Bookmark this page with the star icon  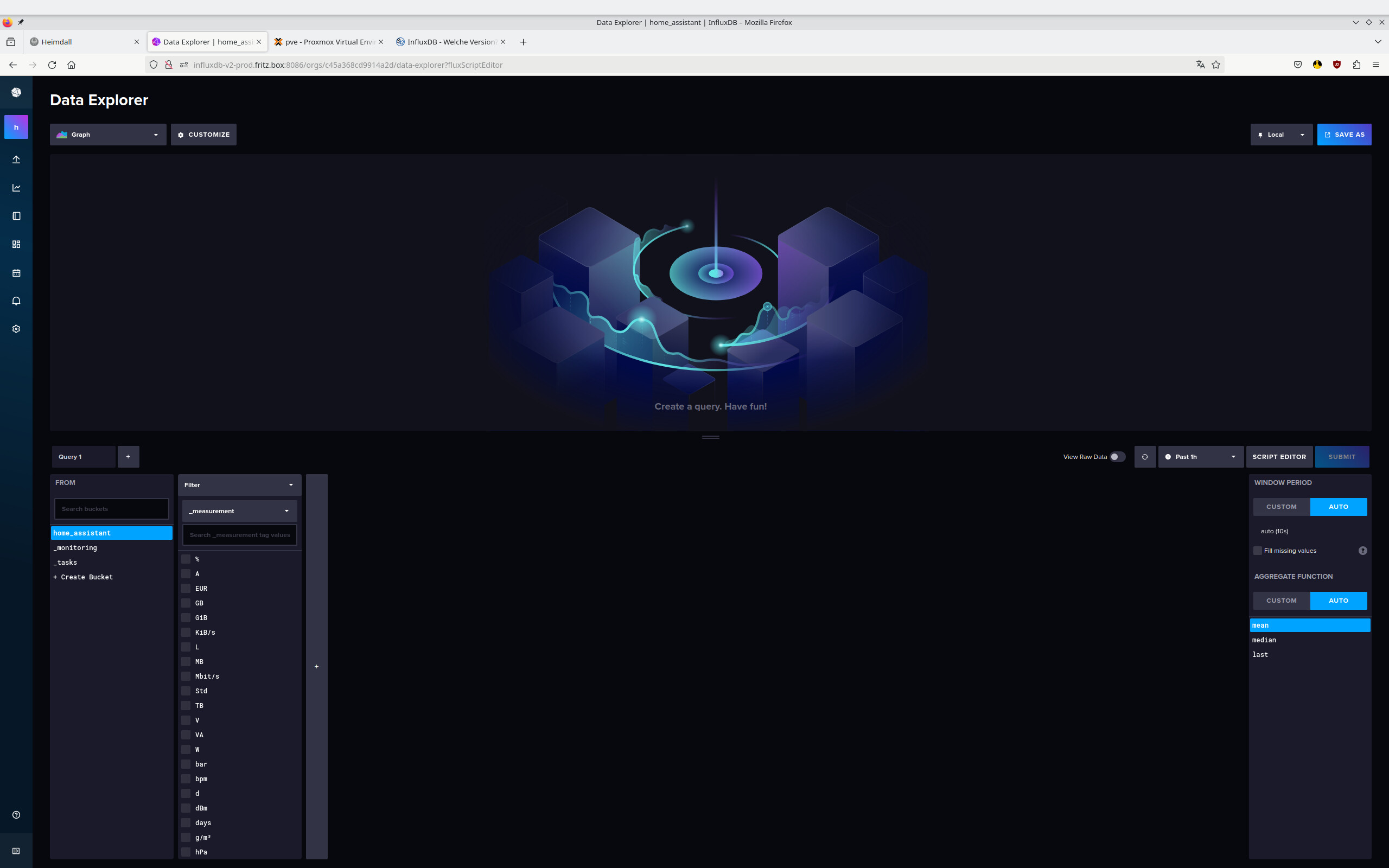1216,65
